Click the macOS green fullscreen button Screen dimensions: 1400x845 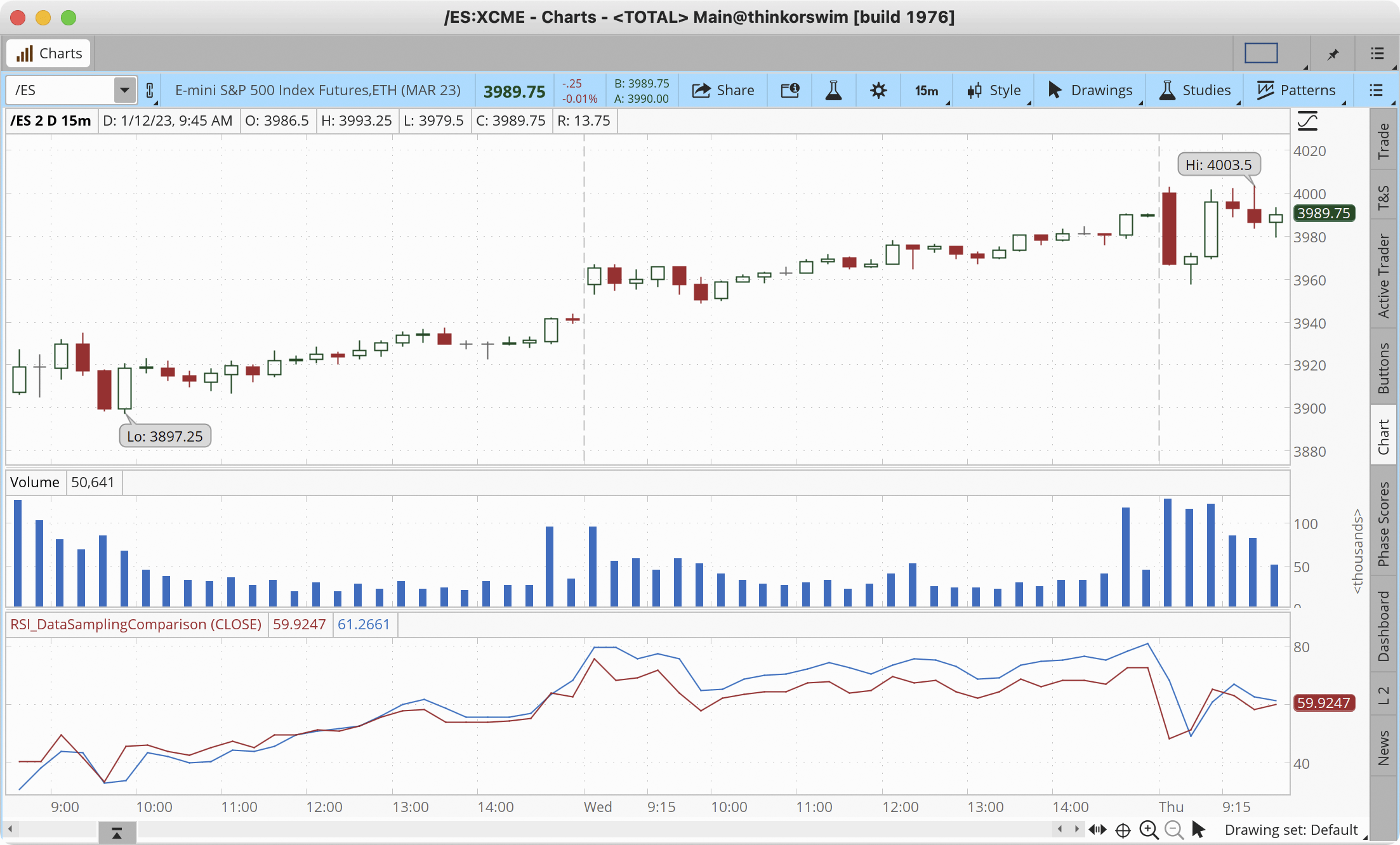coord(69,18)
